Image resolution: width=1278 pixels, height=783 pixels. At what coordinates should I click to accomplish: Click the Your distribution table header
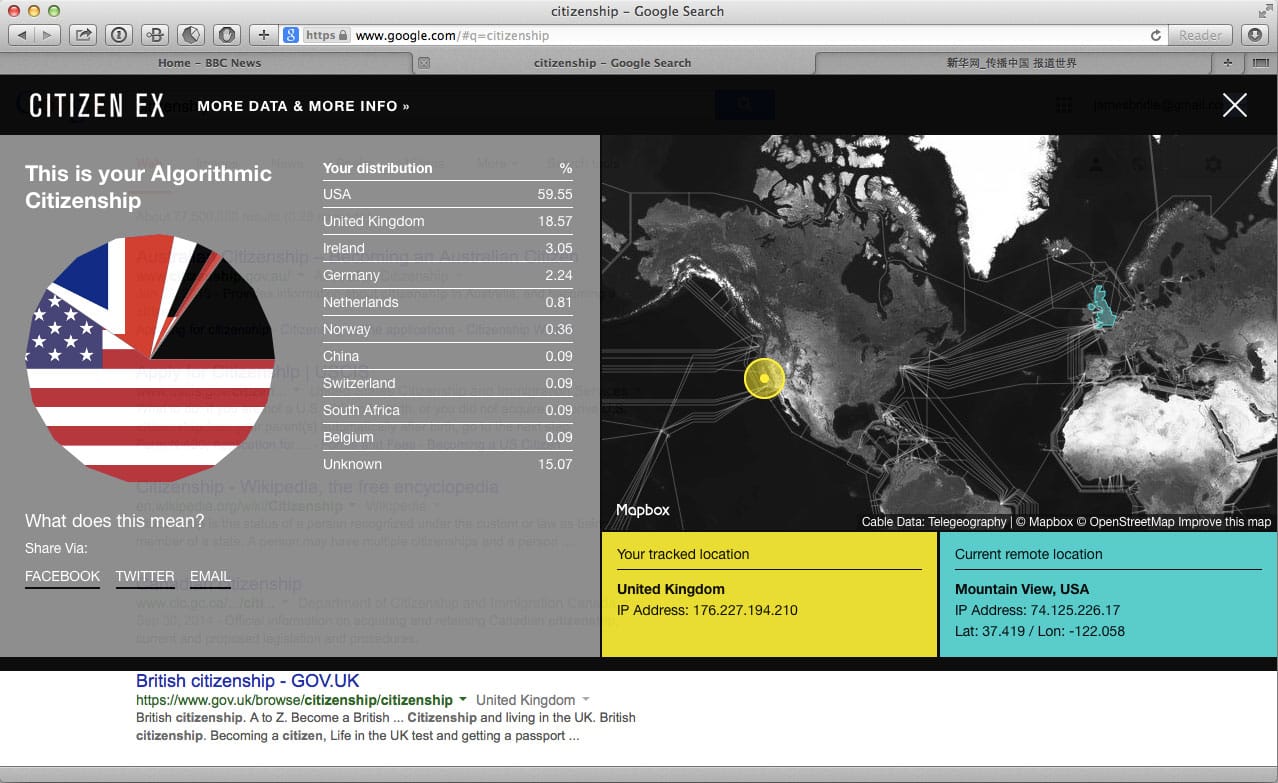(x=378, y=168)
